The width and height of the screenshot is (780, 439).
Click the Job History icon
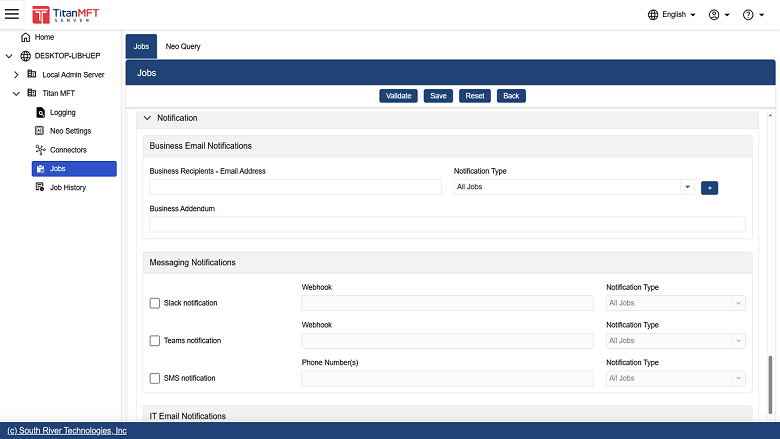40,187
